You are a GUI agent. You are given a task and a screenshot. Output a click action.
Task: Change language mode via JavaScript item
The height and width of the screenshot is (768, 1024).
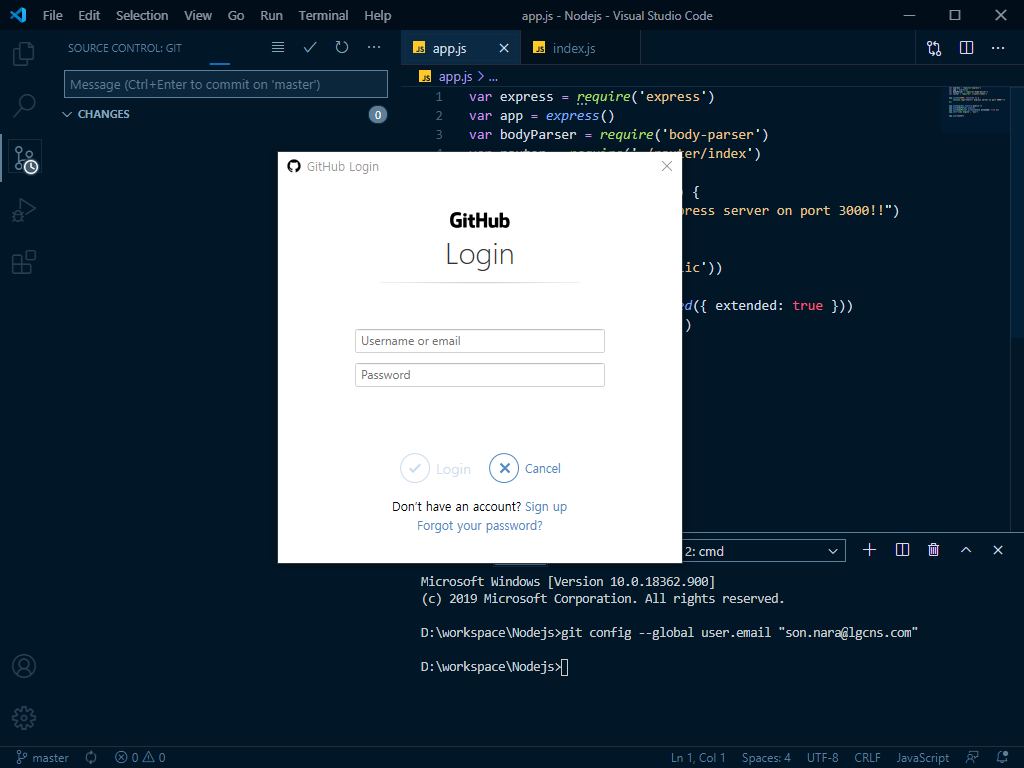click(922, 758)
